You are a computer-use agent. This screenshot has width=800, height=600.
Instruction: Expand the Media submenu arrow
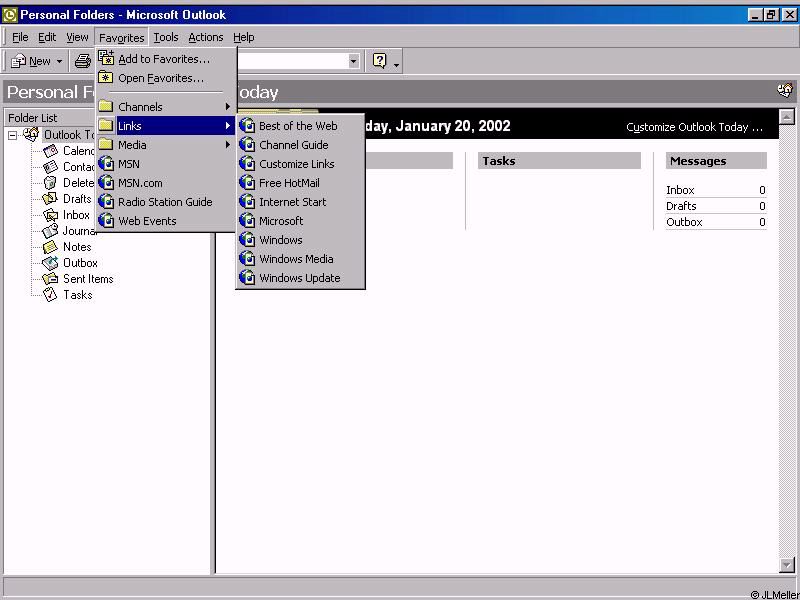tap(228, 145)
